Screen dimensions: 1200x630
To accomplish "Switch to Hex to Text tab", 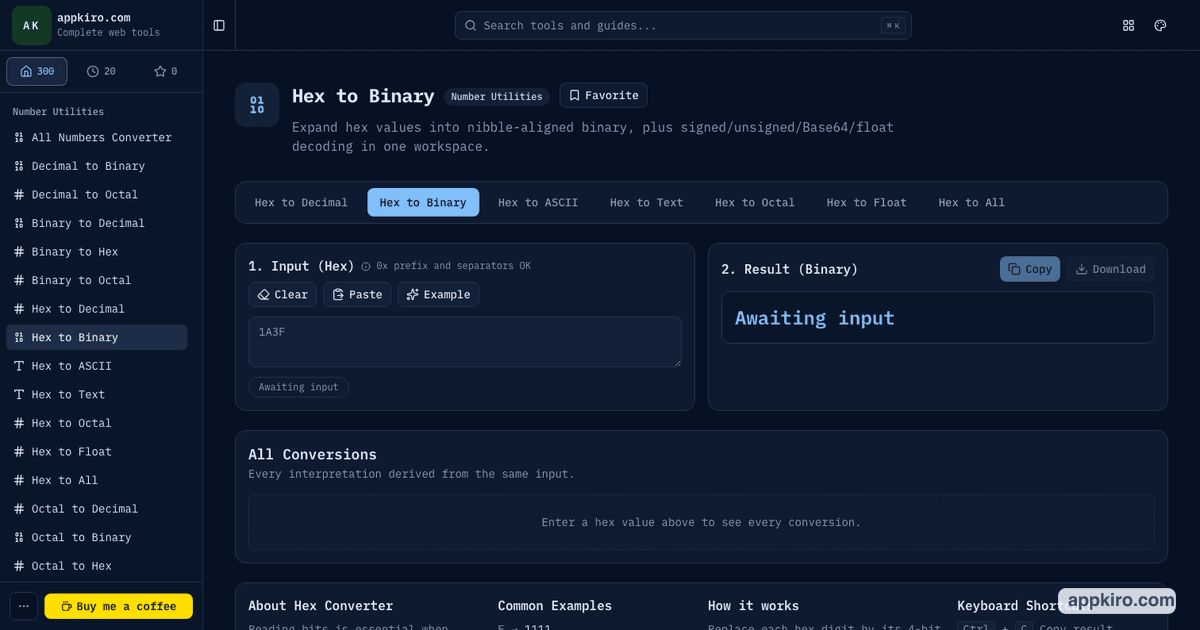I will tap(647, 202).
